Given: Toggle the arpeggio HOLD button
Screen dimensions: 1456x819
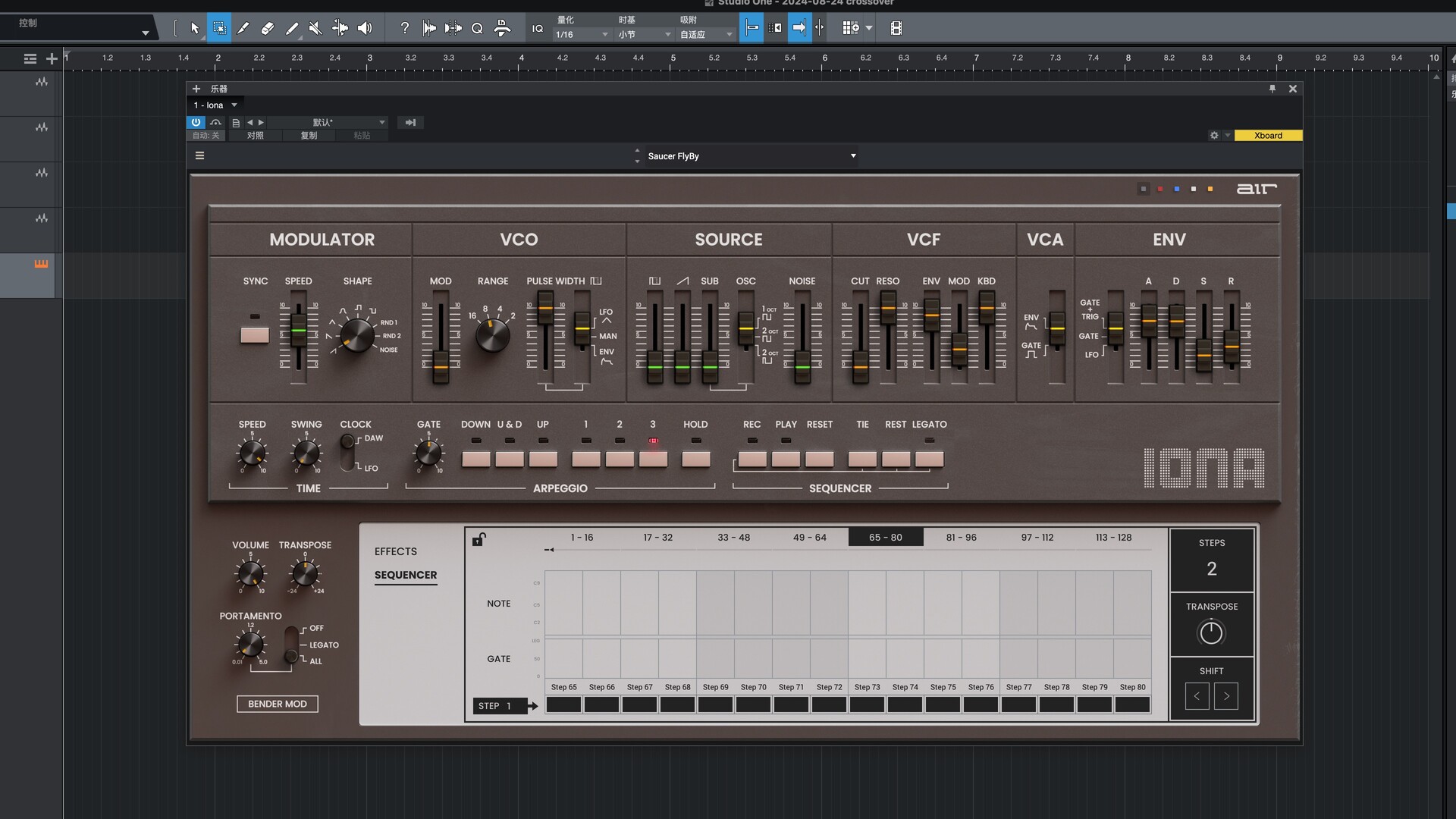Looking at the screenshot, I should tap(695, 459).
